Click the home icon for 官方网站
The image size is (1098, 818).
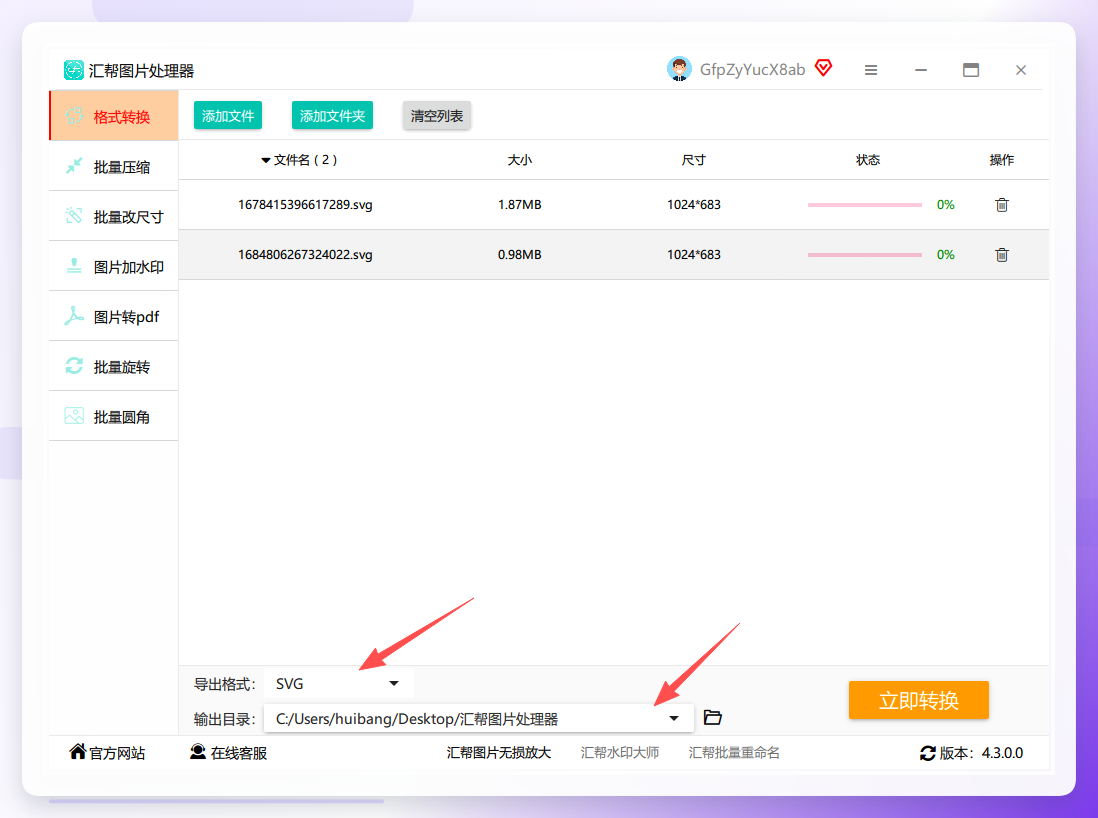click(x=78, y=751)
